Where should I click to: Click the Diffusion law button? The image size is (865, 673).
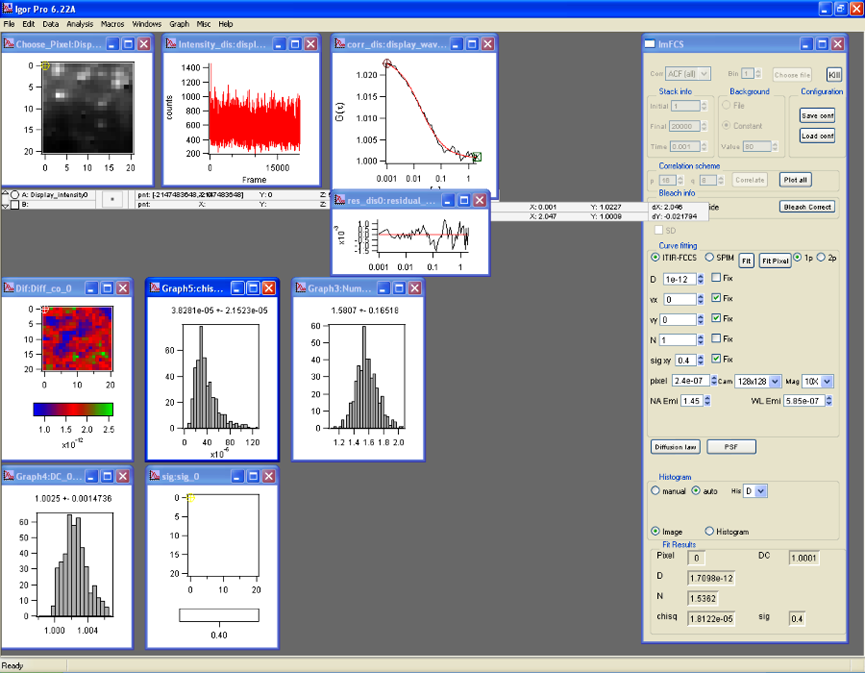(676, 446)
